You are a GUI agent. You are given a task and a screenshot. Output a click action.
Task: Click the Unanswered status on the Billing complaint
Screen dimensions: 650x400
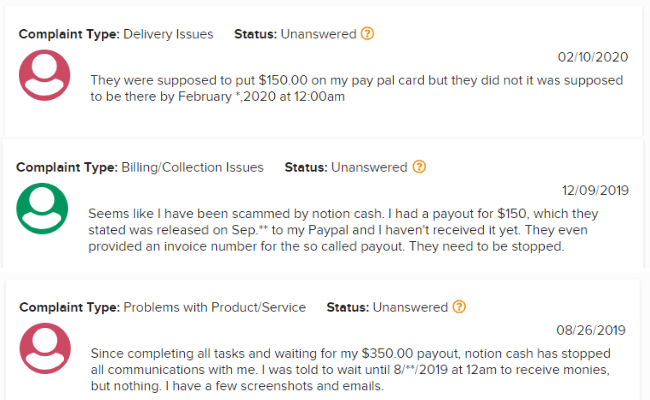coord(369,167)
